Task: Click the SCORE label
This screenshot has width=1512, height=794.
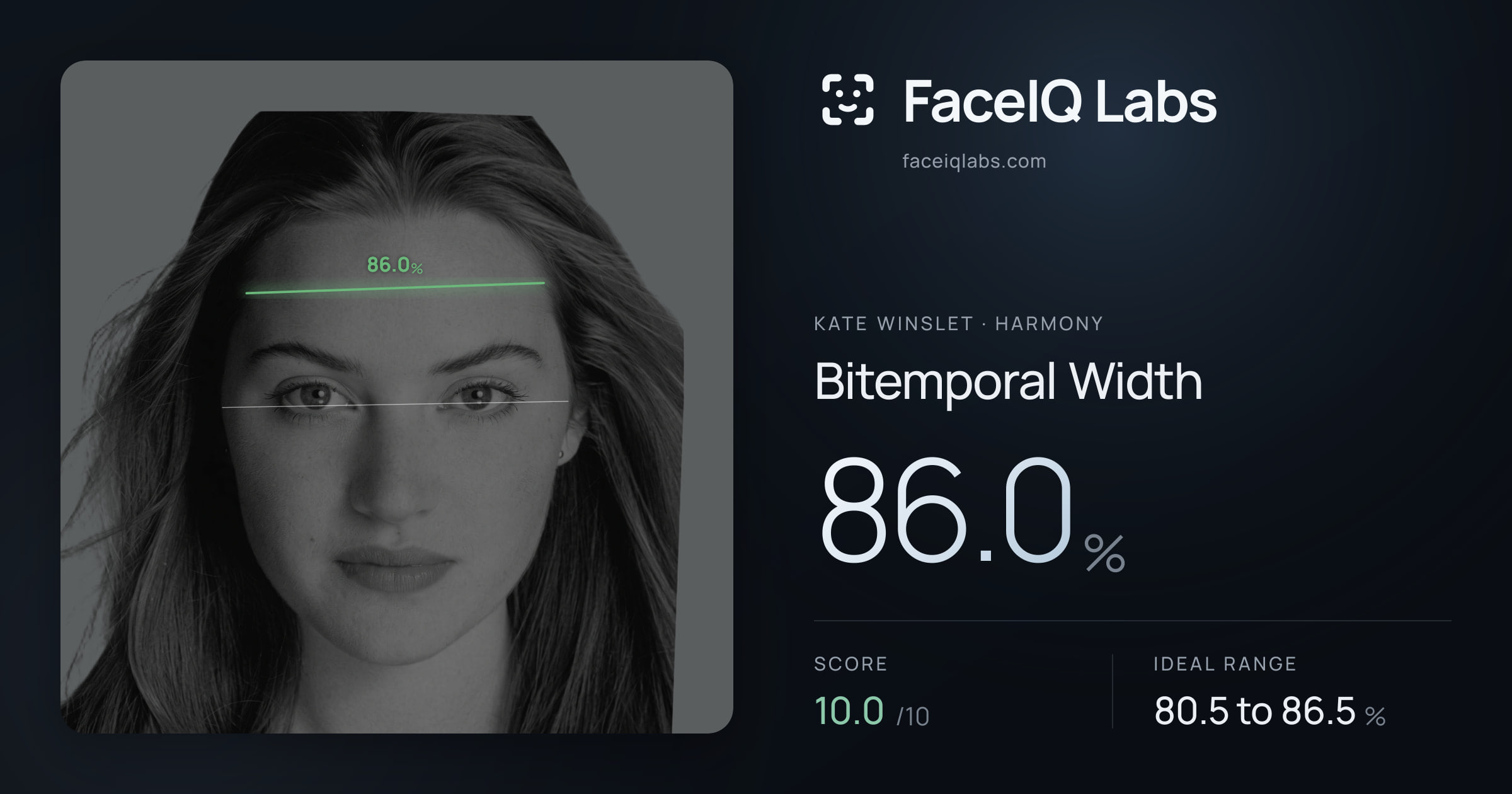Action: (x=850, y=664)
